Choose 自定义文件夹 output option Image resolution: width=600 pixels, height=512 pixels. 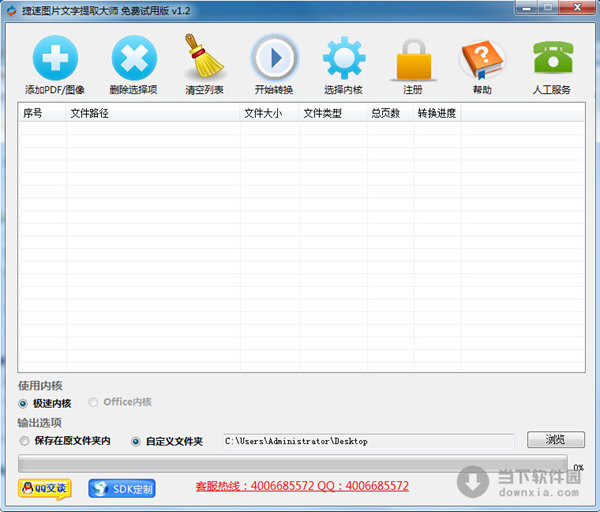click(135, 442)
